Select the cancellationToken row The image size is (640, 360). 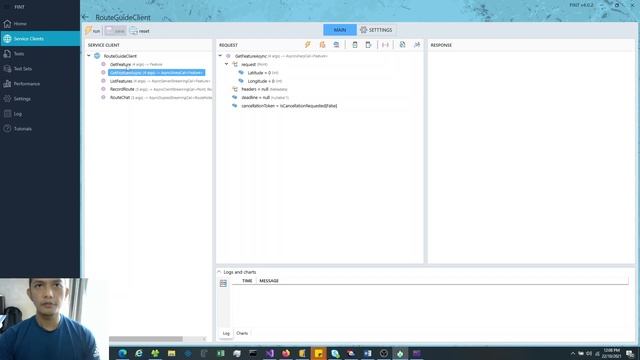point(289,106)
